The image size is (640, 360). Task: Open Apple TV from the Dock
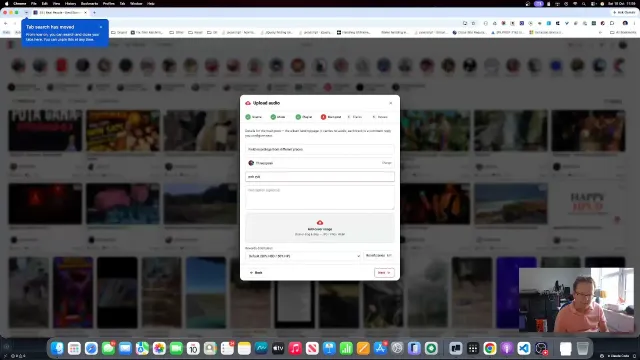[278, 348]
